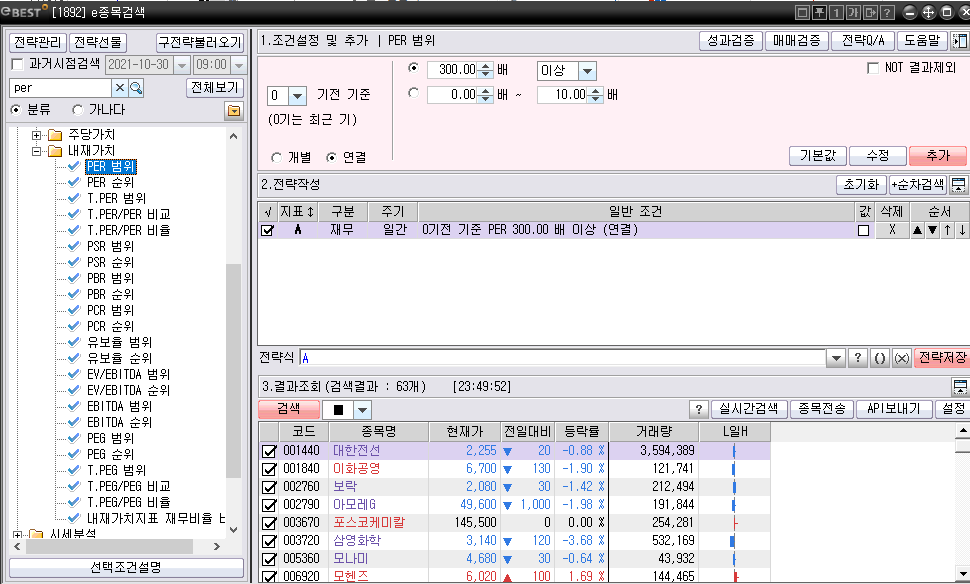Select 유보율 순위 in the tree

point(119,358)
